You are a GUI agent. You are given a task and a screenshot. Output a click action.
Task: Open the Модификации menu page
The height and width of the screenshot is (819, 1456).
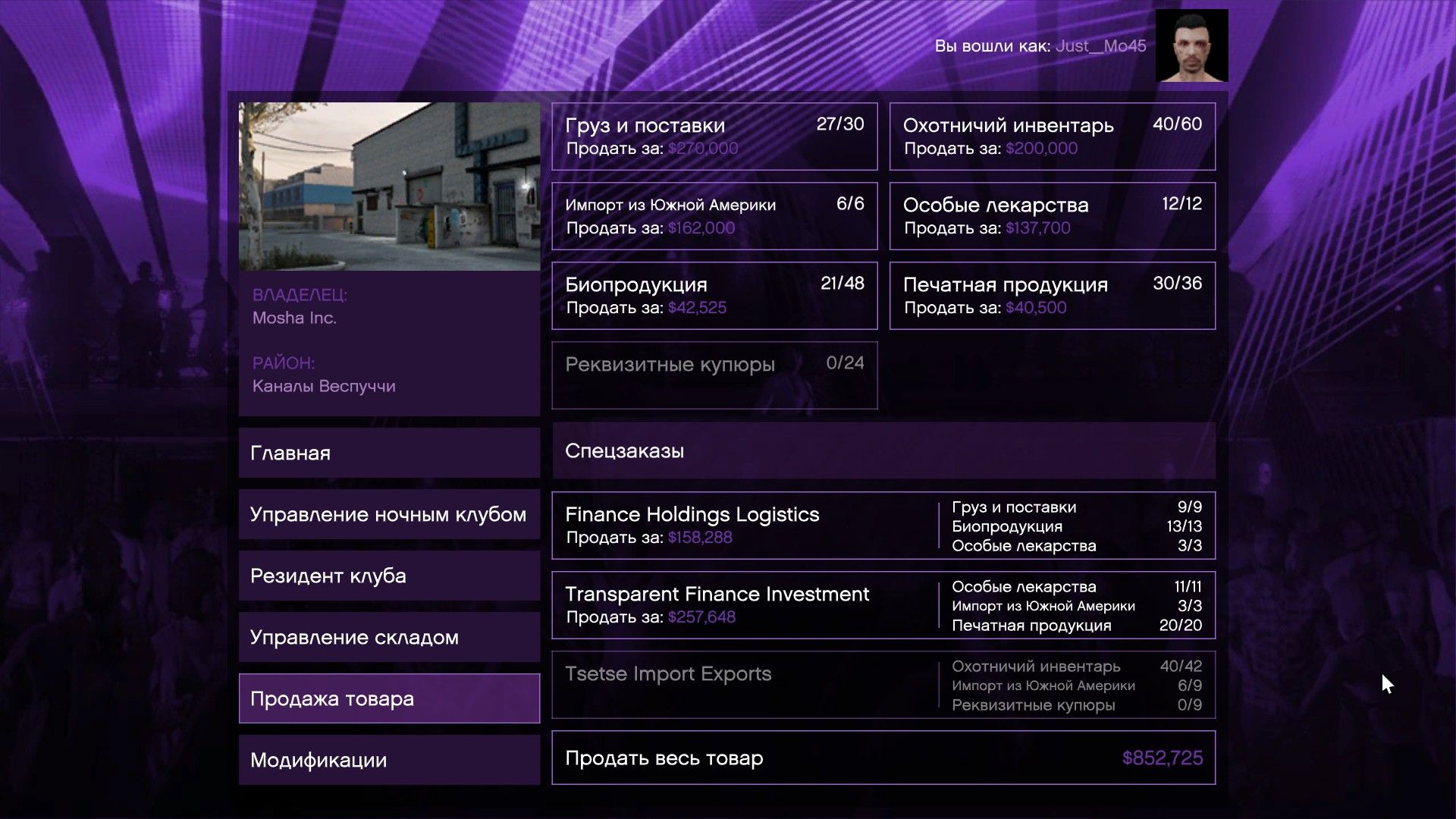pos(389,760)
